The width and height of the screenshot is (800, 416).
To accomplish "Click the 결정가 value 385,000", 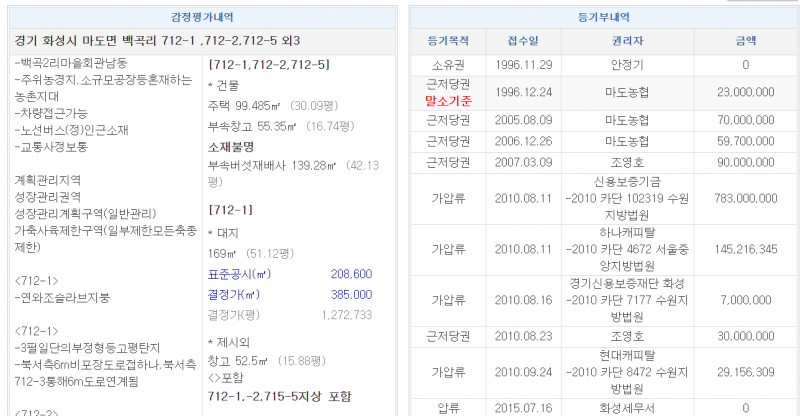I will pyautogui.click(x=351, y=295).
